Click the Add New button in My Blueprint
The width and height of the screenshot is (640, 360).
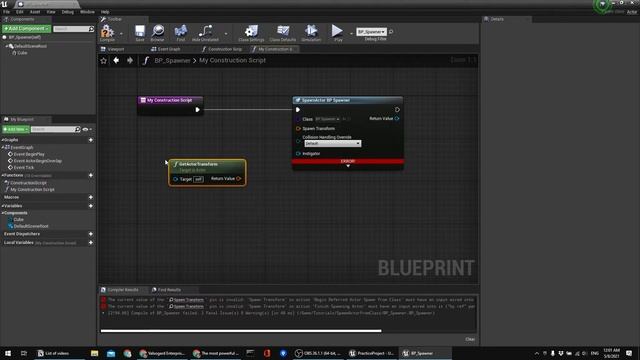[x=16, y=129]
